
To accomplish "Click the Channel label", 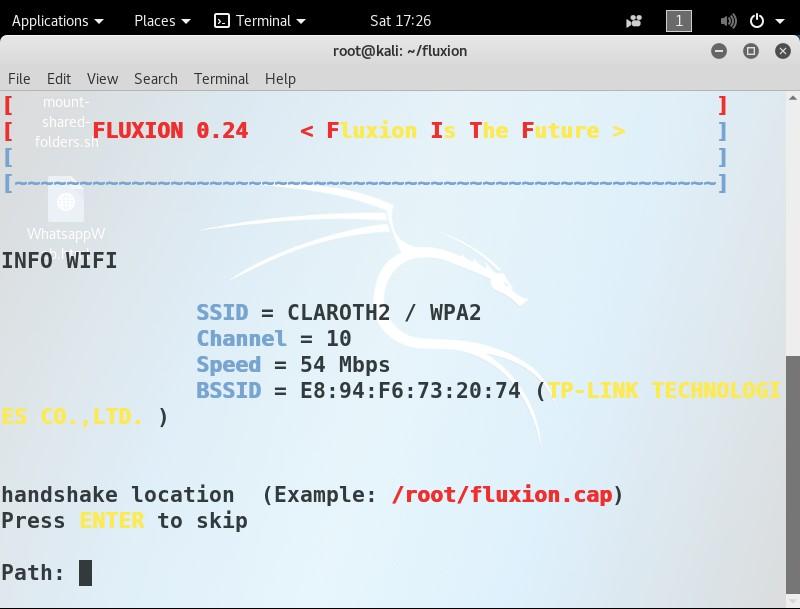I will (x=241, y=339).
